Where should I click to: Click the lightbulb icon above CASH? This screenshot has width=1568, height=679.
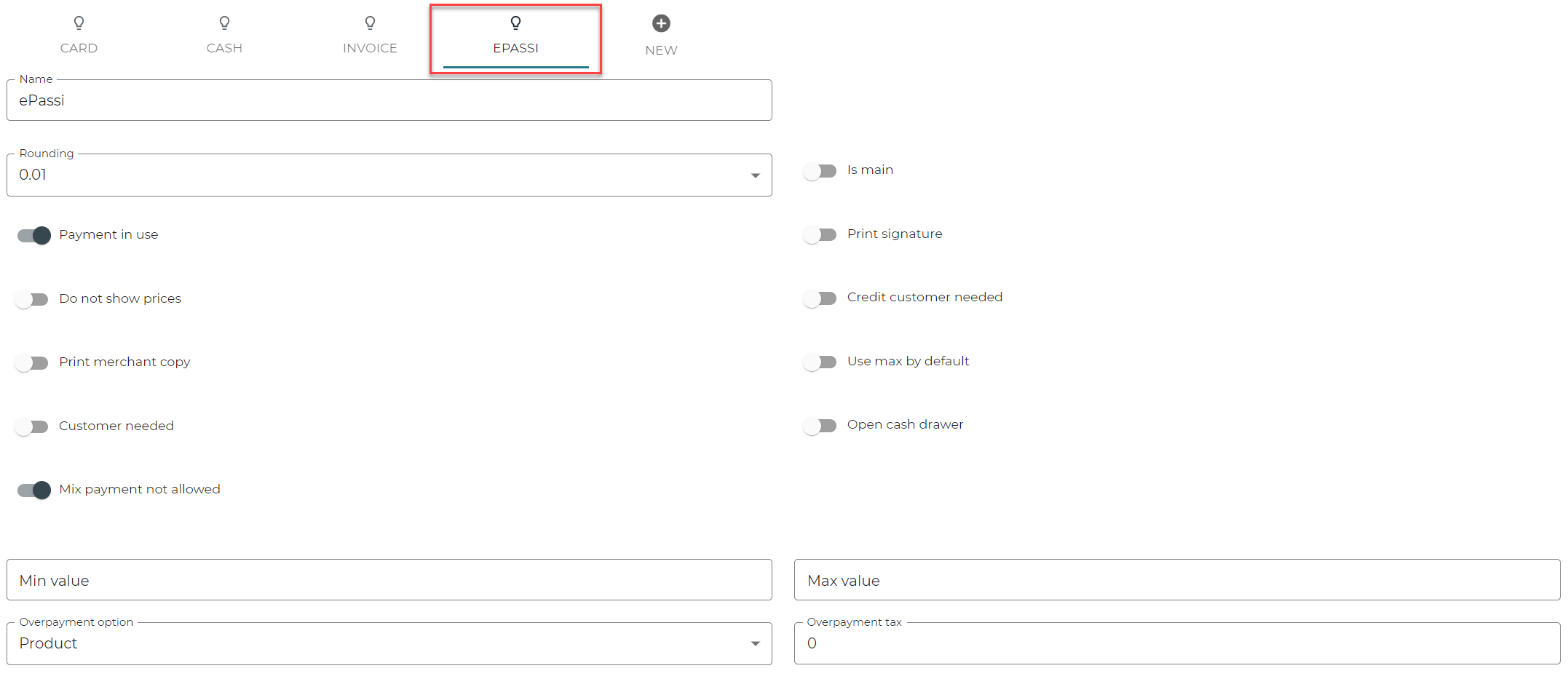point(224,23)
